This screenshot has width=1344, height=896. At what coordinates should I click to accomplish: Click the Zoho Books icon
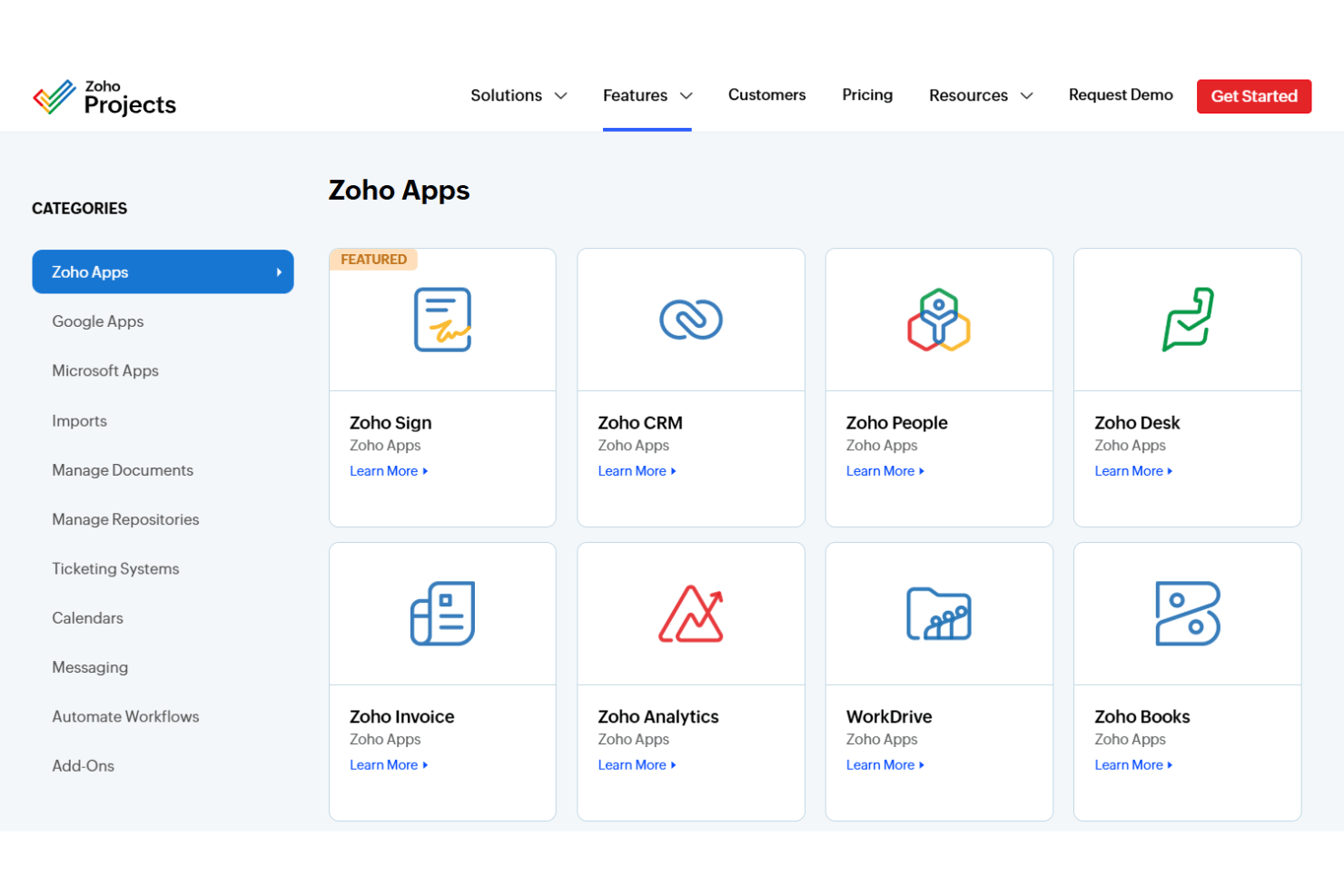pos(1188,614)
